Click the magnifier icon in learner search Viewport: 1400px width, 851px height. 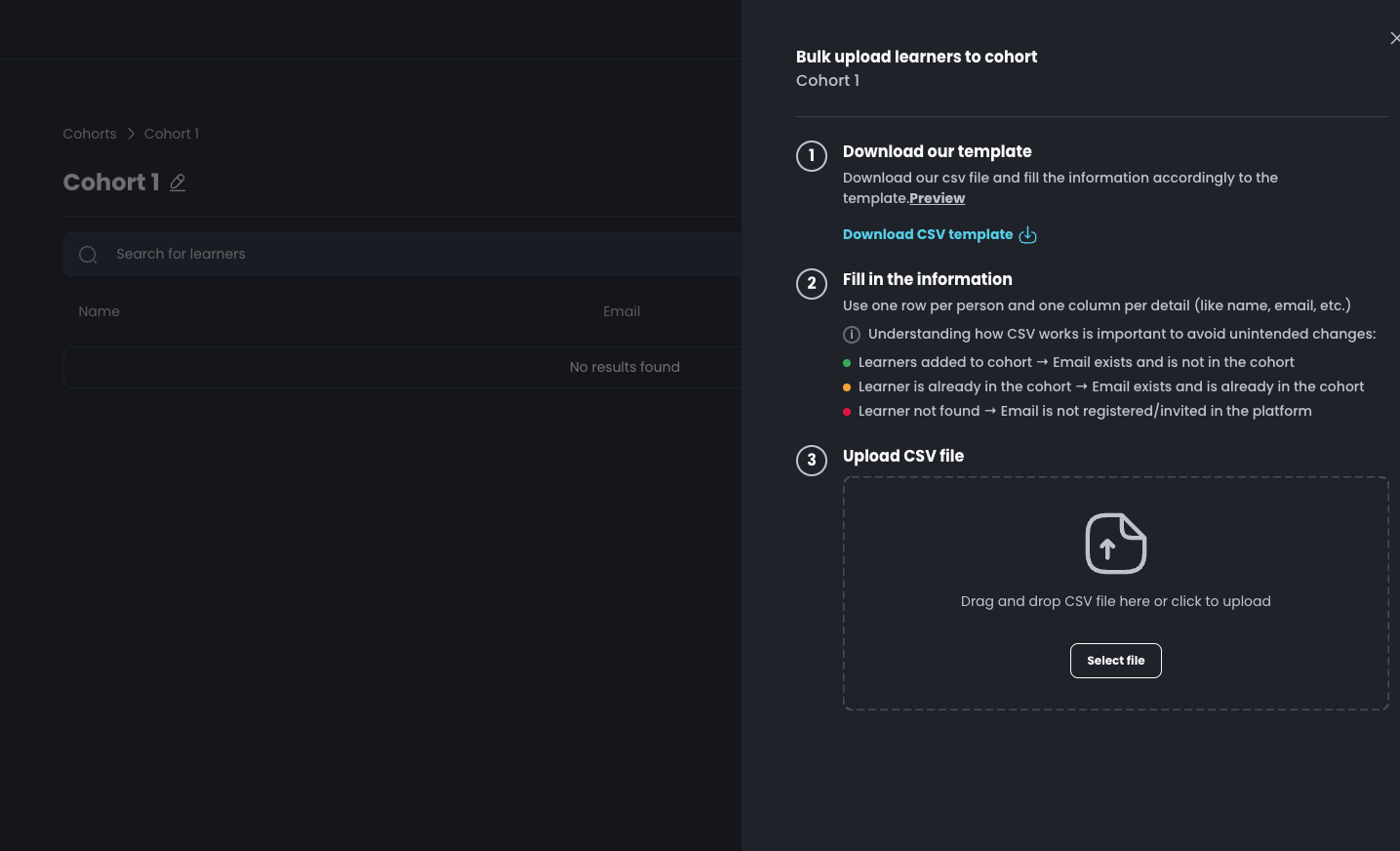[88, 255]
